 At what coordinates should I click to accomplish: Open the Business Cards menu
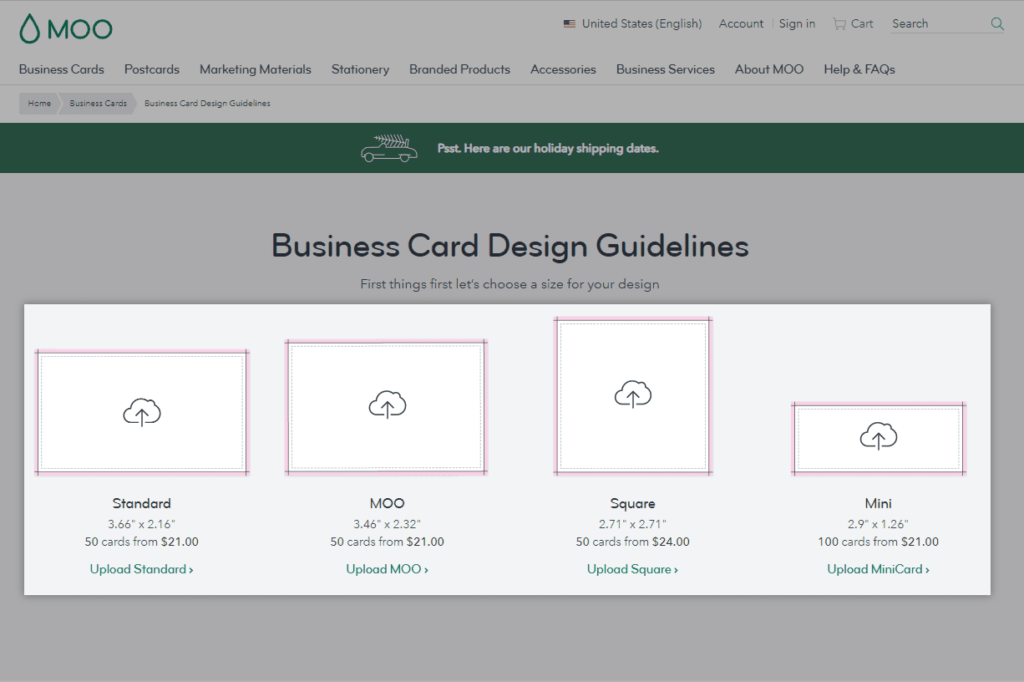[x=61, y=69]
